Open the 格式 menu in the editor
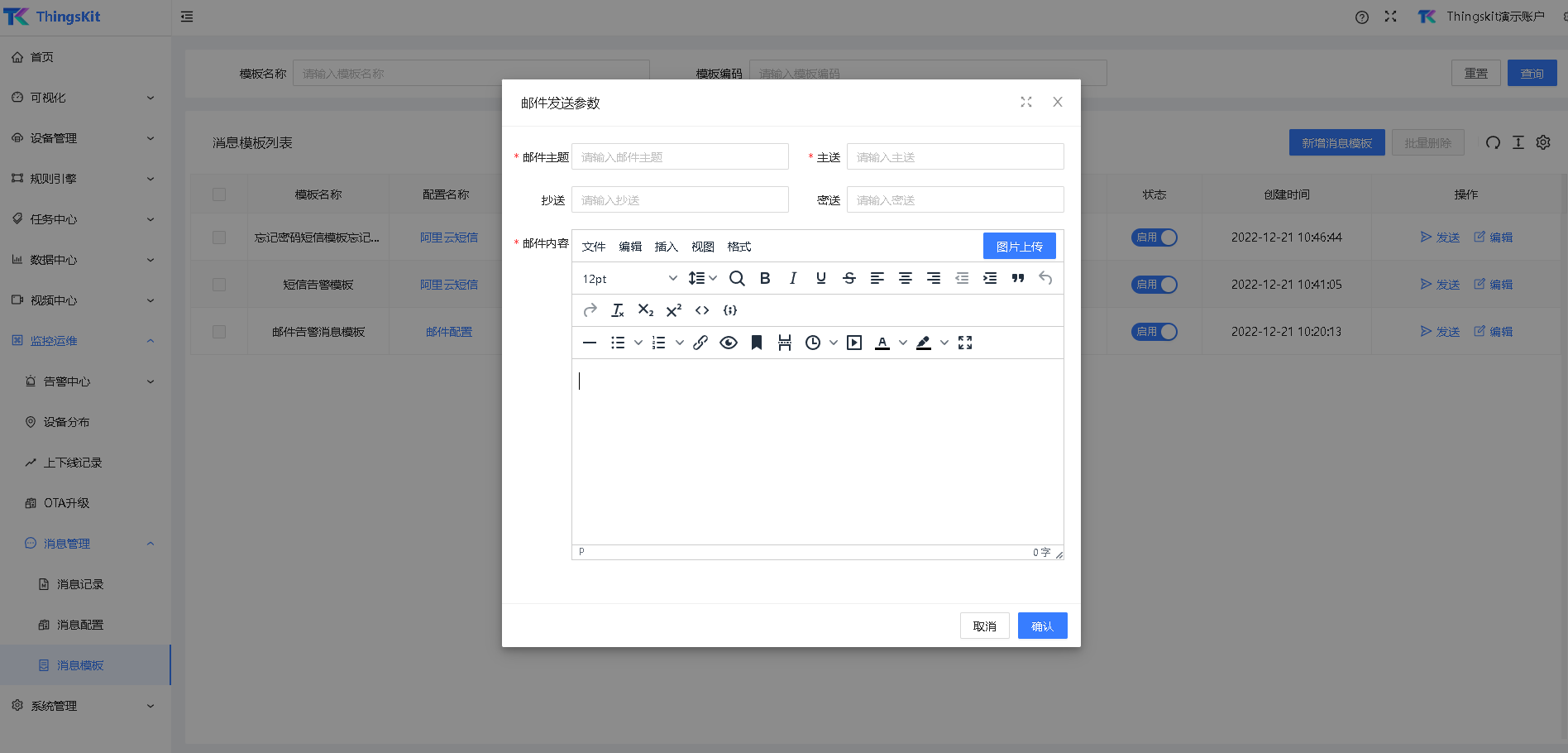The width and height of the screenshot is (1568, 753). click(x=739, y=247)
